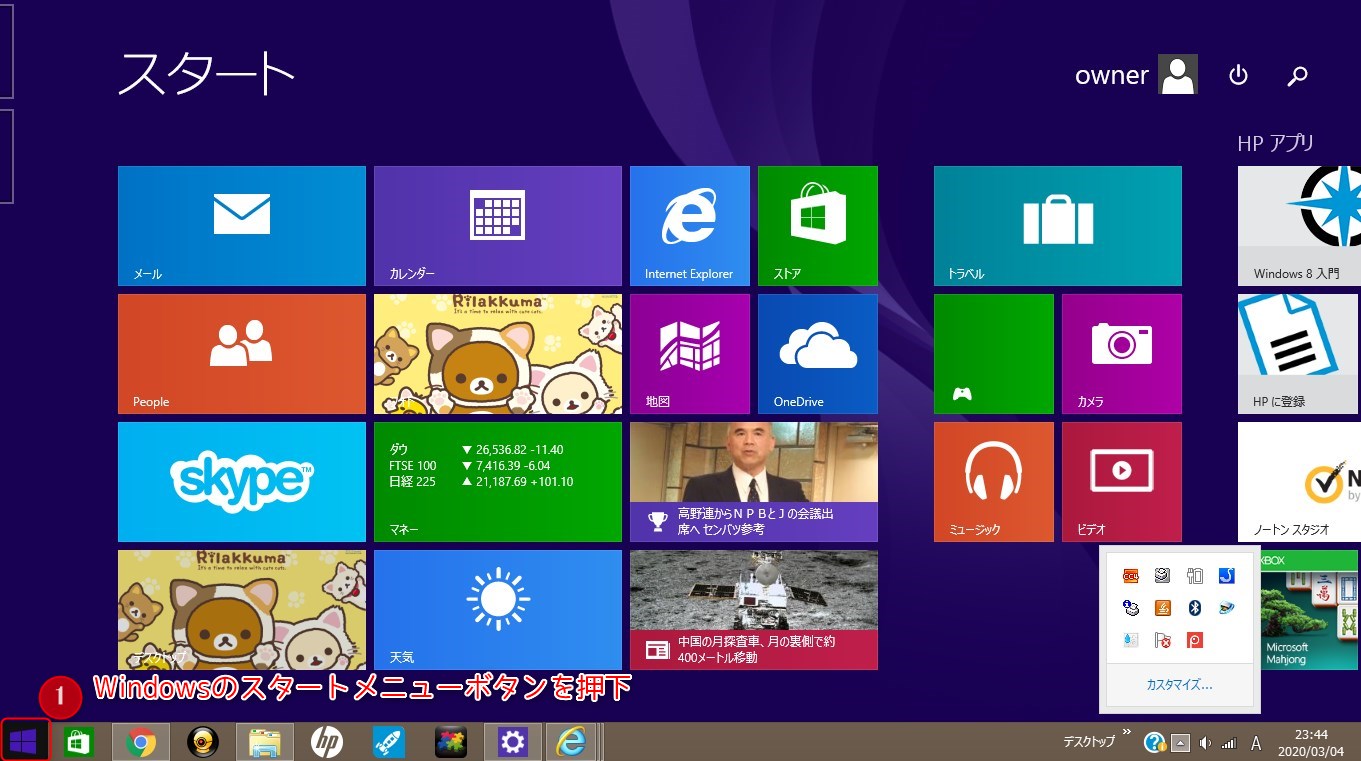Click the blue hook-shaped icon in tray popup
Screen dimensions: 1361x761
[1226, 576]
